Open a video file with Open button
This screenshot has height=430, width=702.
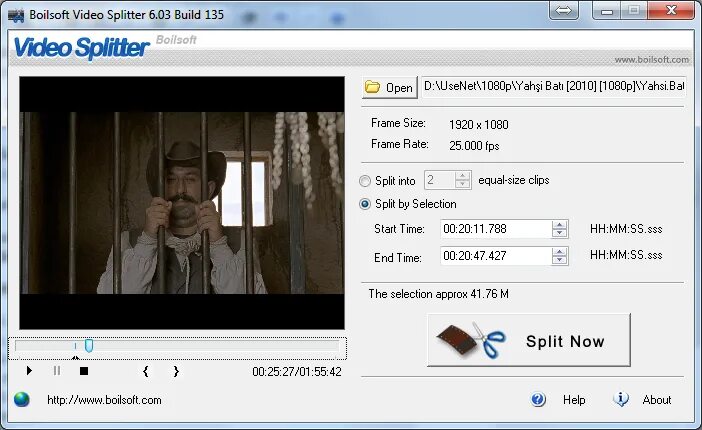point(390,87)
